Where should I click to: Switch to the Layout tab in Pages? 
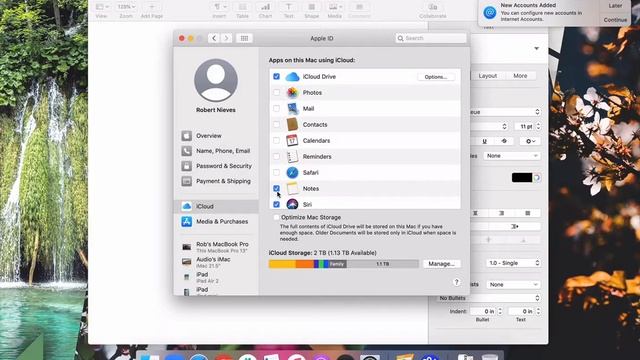(x=487, y=76)
